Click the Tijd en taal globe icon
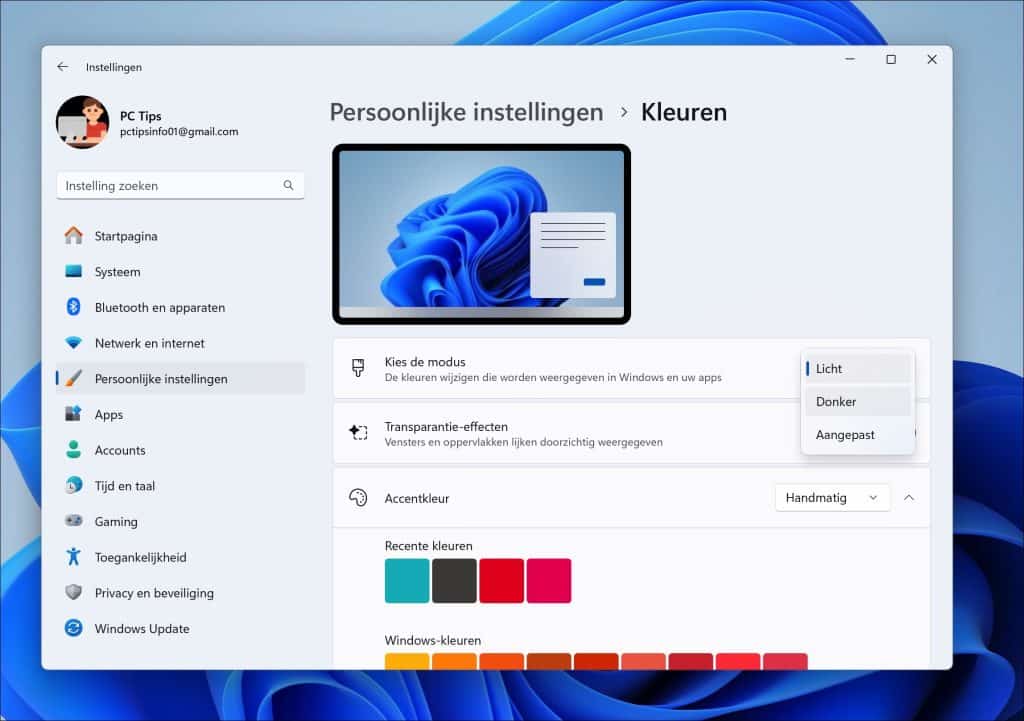 pyautogui.click(x=74, y=485)
